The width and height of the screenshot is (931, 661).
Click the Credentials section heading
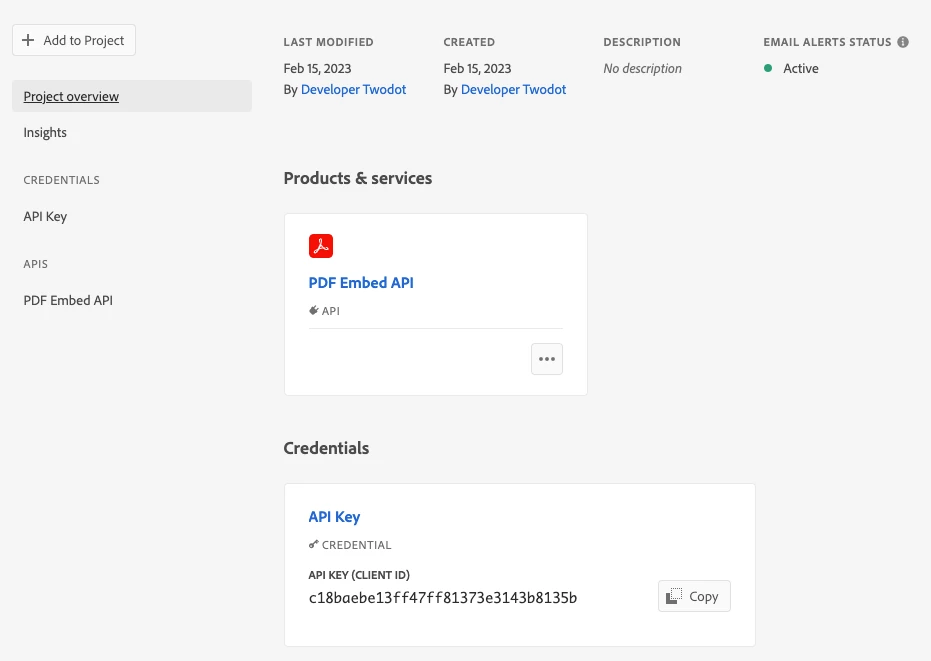326,448
